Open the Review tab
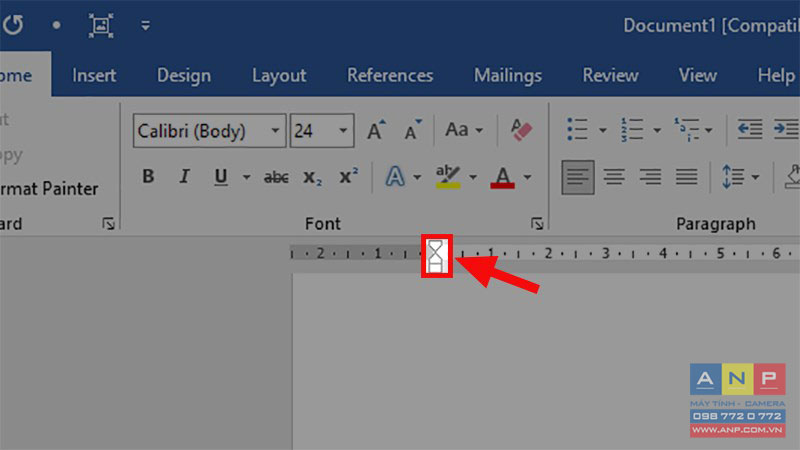800x450 pixels. click(x=610, y=76)
